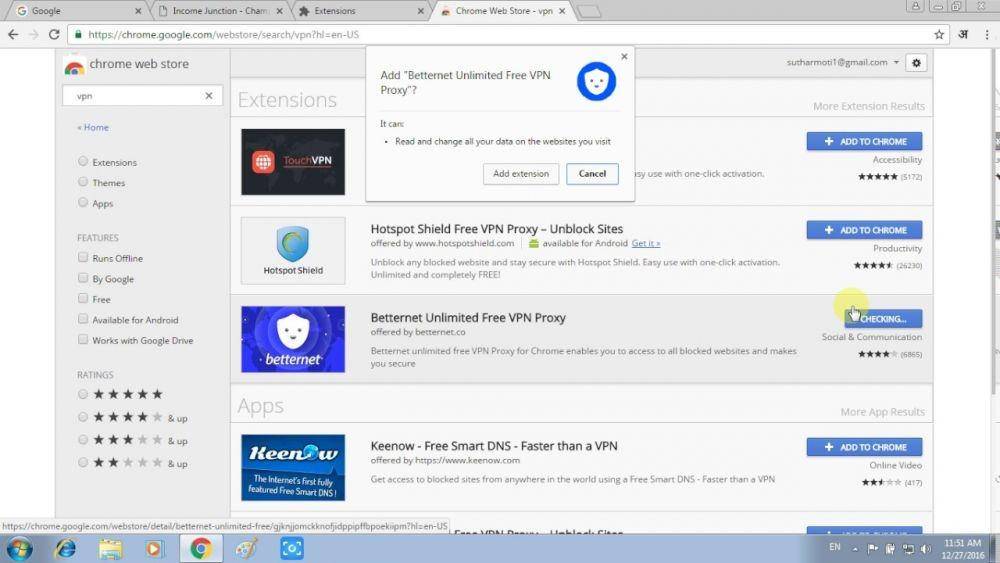This screenshot has height=563, width=1000.
Task: Close the add extension dialog
Action: click(624, 57)
